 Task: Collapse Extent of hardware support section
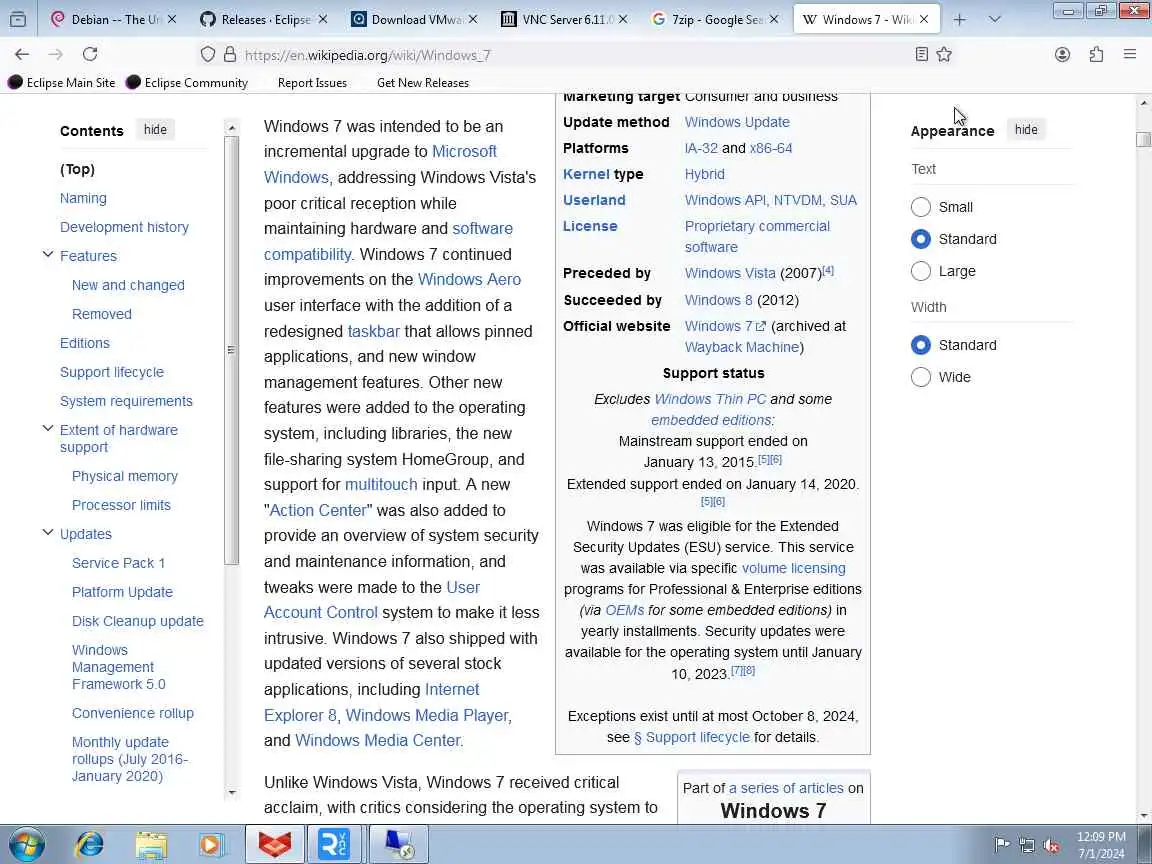(x=48, y=429)
